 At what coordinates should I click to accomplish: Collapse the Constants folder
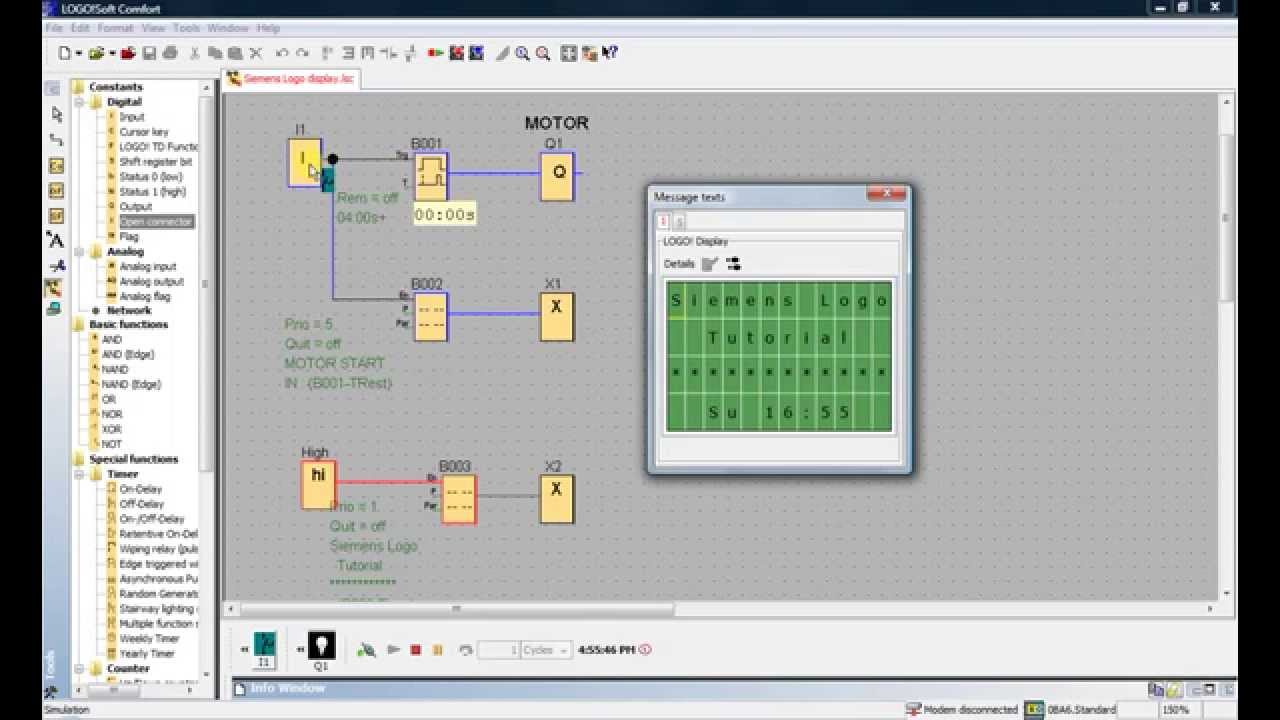(77, 87)
